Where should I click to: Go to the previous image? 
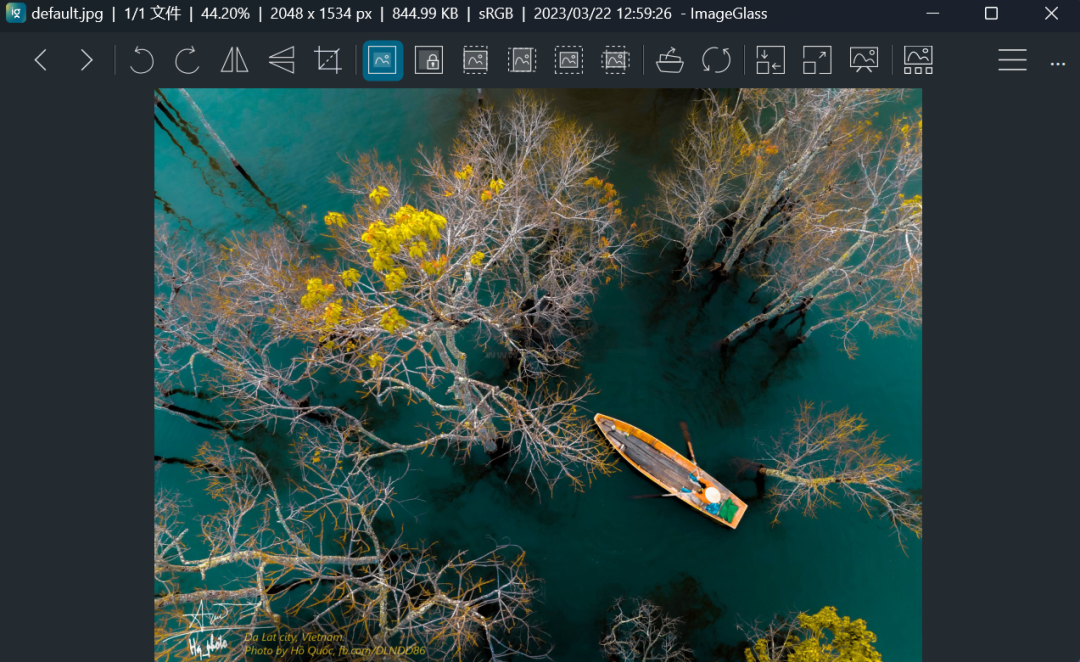coord(41,60)
